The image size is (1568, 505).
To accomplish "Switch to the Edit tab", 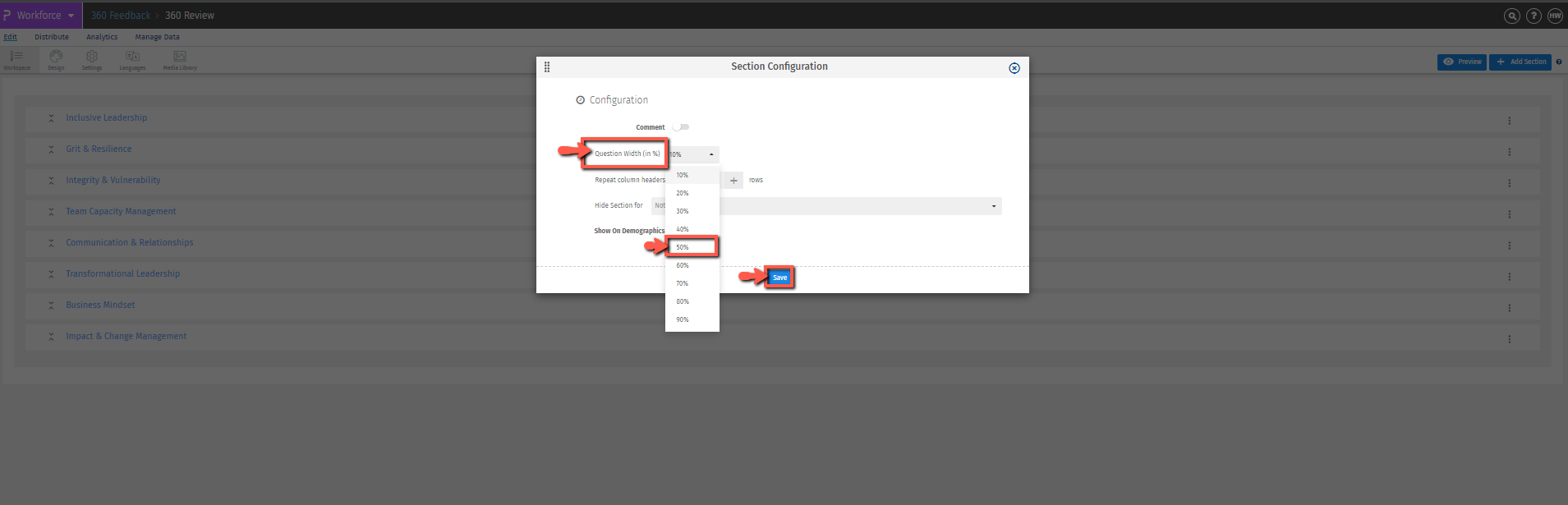I will click(10, 37).
